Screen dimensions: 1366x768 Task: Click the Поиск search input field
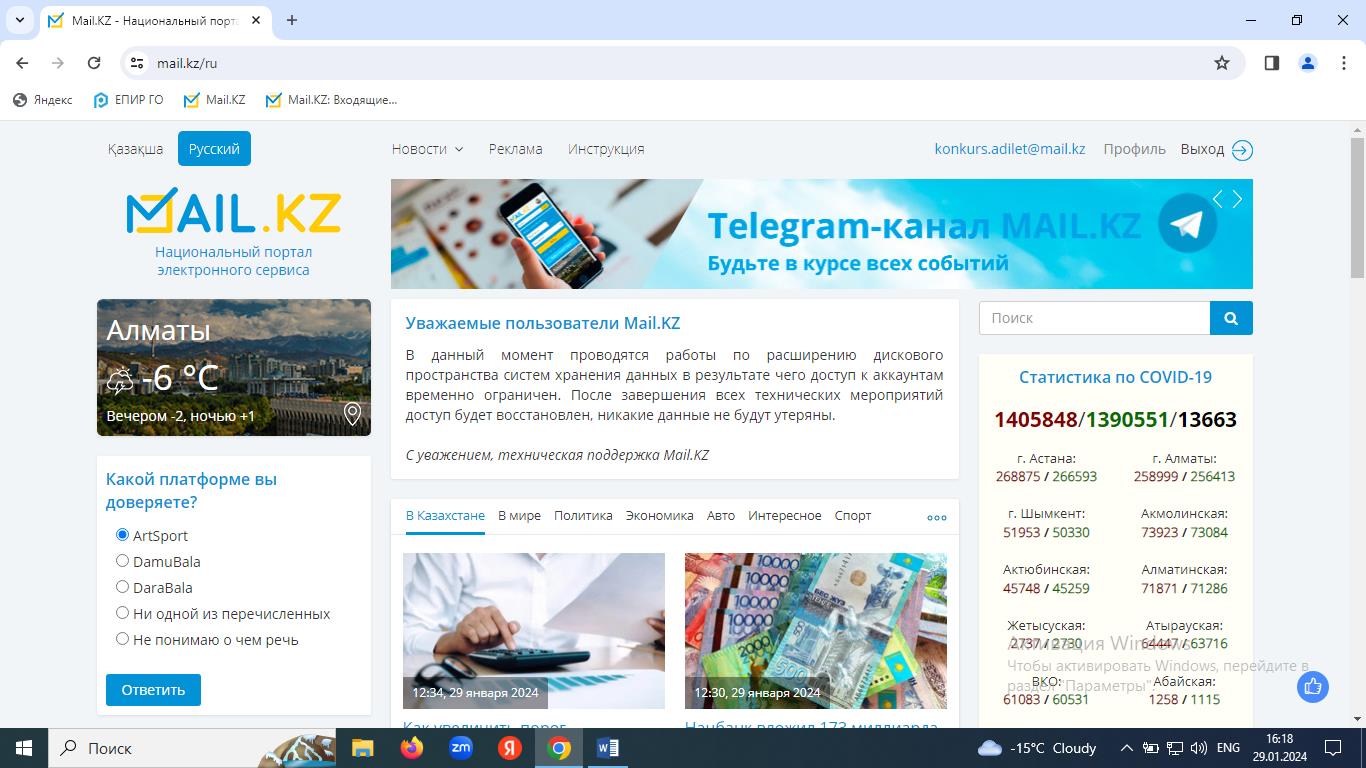1094,318
